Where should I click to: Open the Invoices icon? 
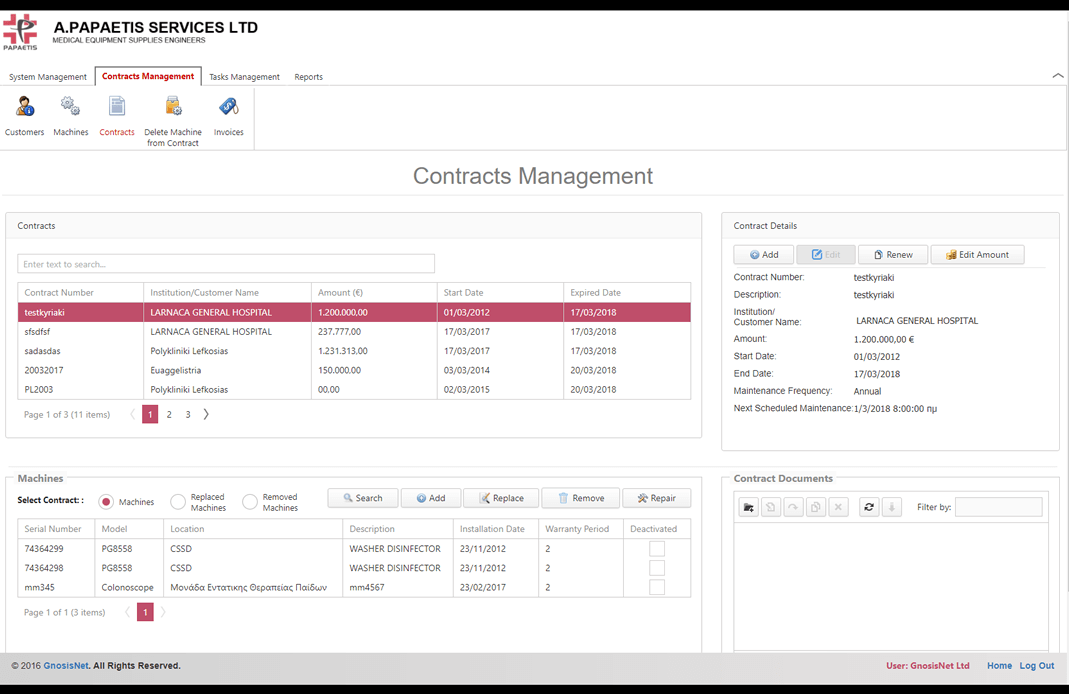pos(228,107)
